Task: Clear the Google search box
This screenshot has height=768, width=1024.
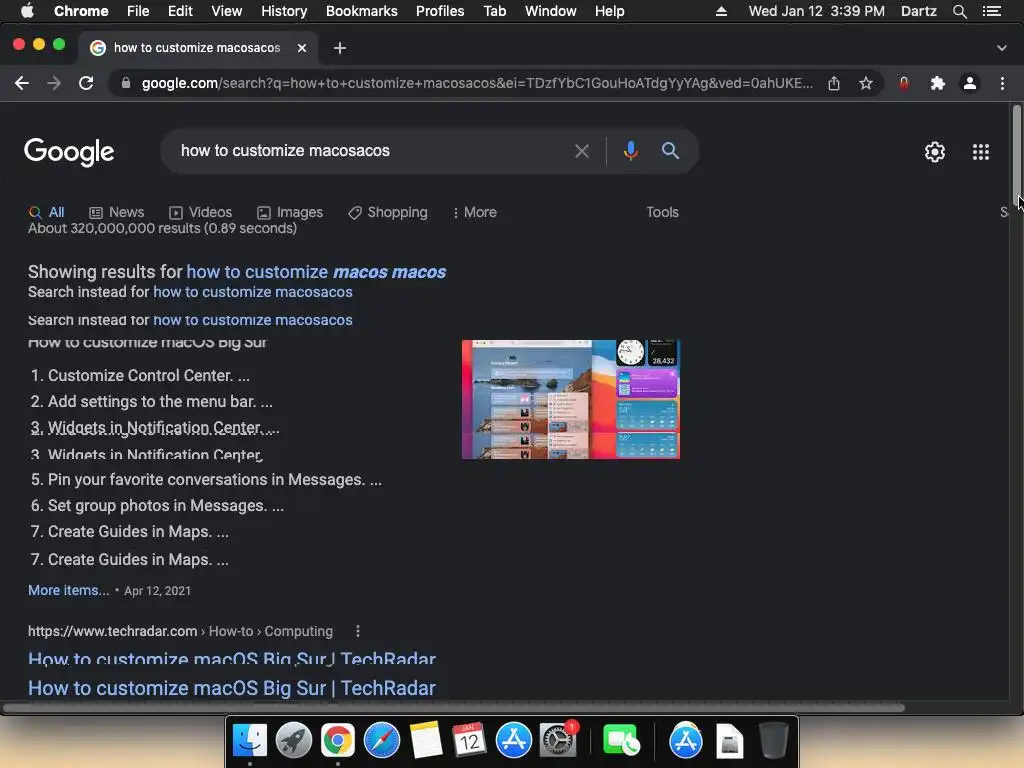Action: [x=582, y=152]
